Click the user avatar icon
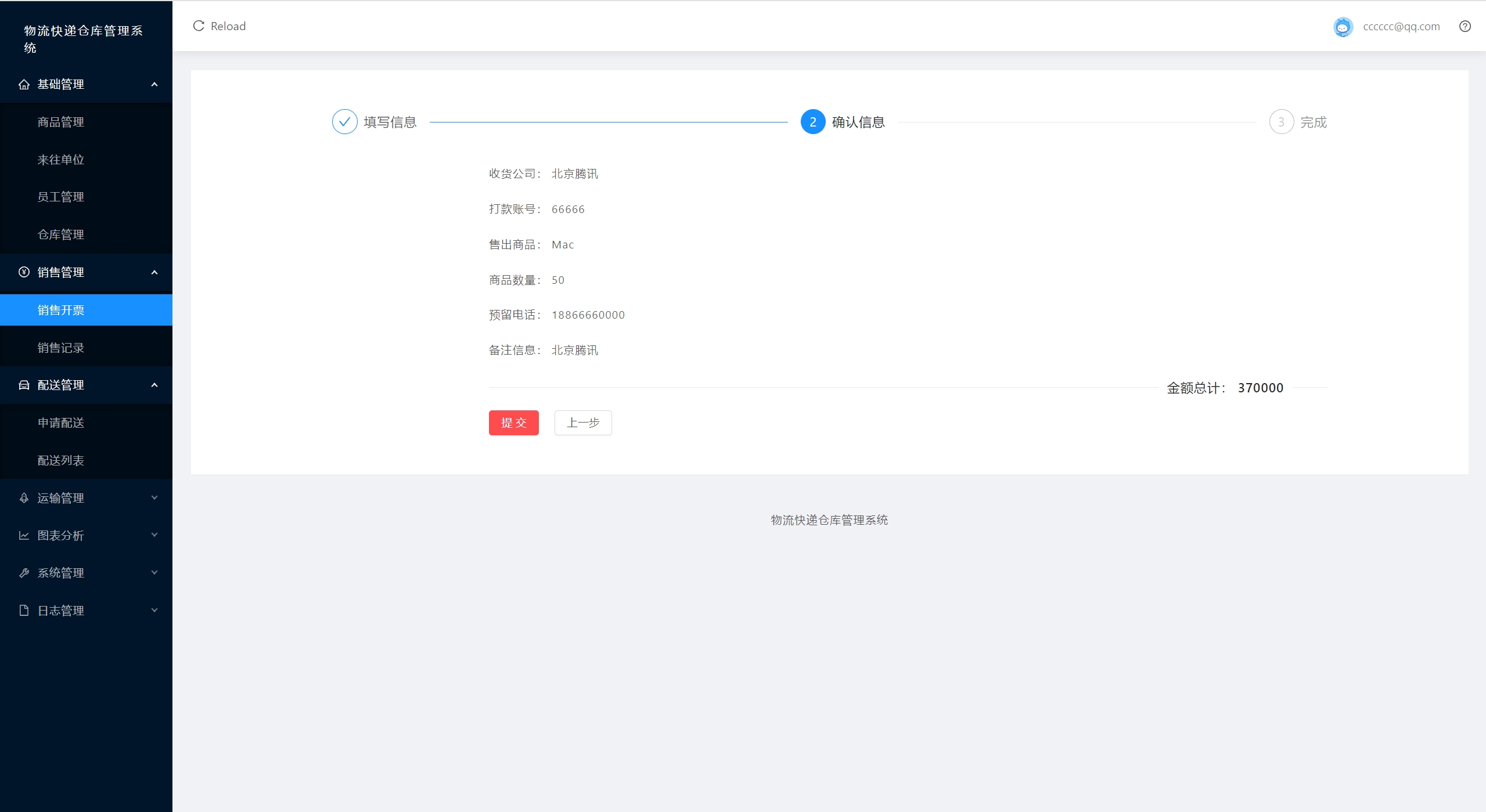Viewport: 1486px width, 812px height. pyautogui.click(x=1343, y=27)
